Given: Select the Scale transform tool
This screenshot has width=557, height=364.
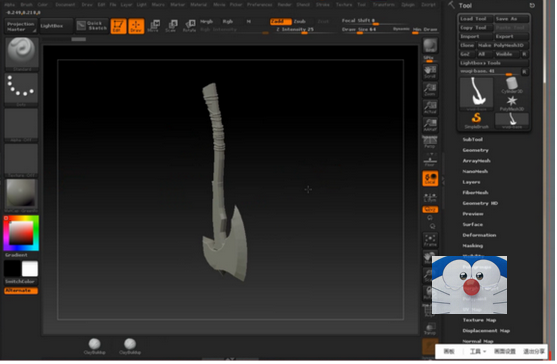Looking at the screenshot, I should coord(172,26).
